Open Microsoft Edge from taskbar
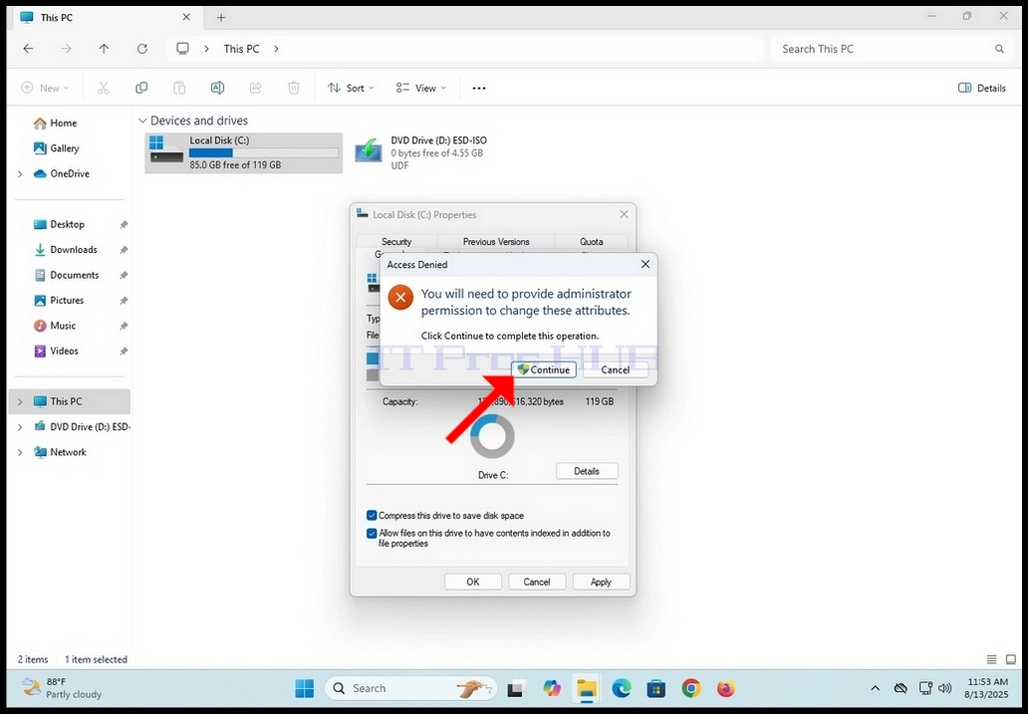 [622, 688]
